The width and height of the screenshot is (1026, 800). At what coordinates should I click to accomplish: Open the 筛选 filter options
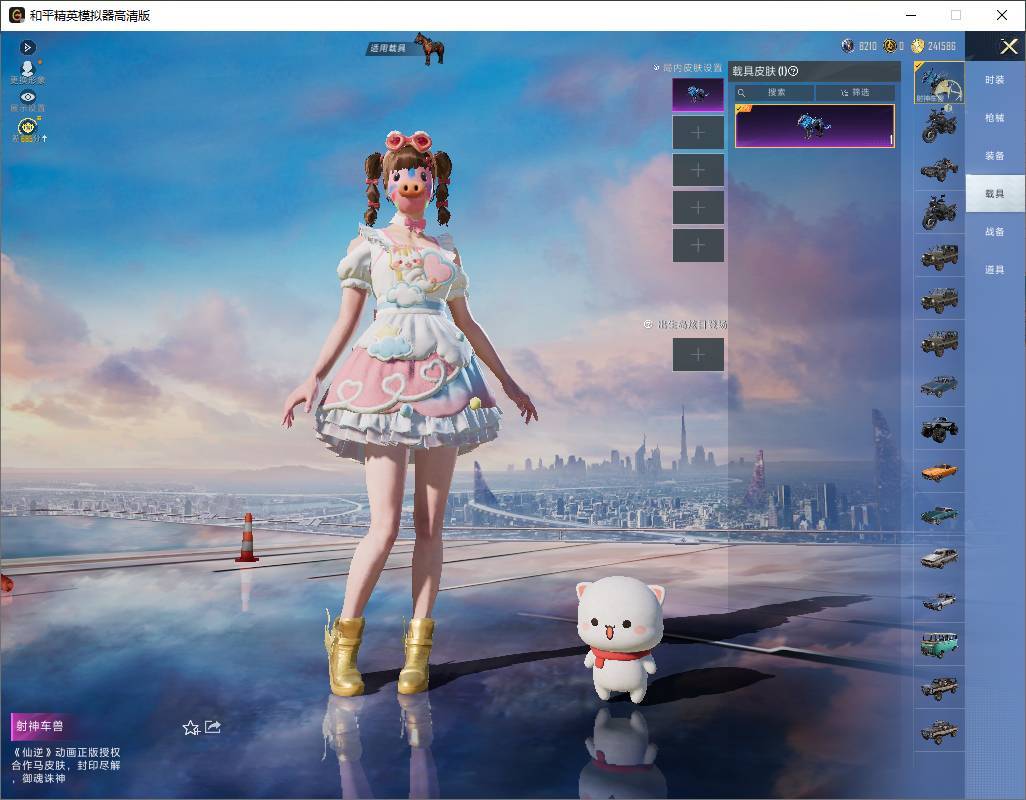click(855, 93)
